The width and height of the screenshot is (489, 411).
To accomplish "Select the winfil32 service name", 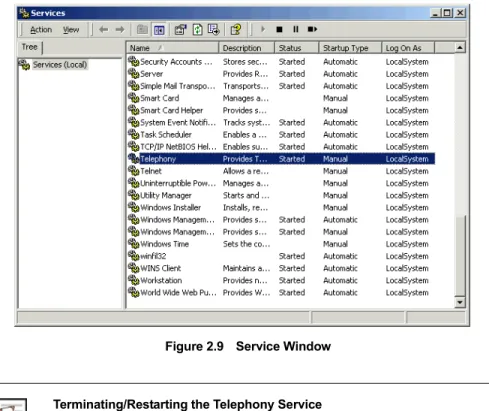I will pyautogui.click(x=153, y=256).
